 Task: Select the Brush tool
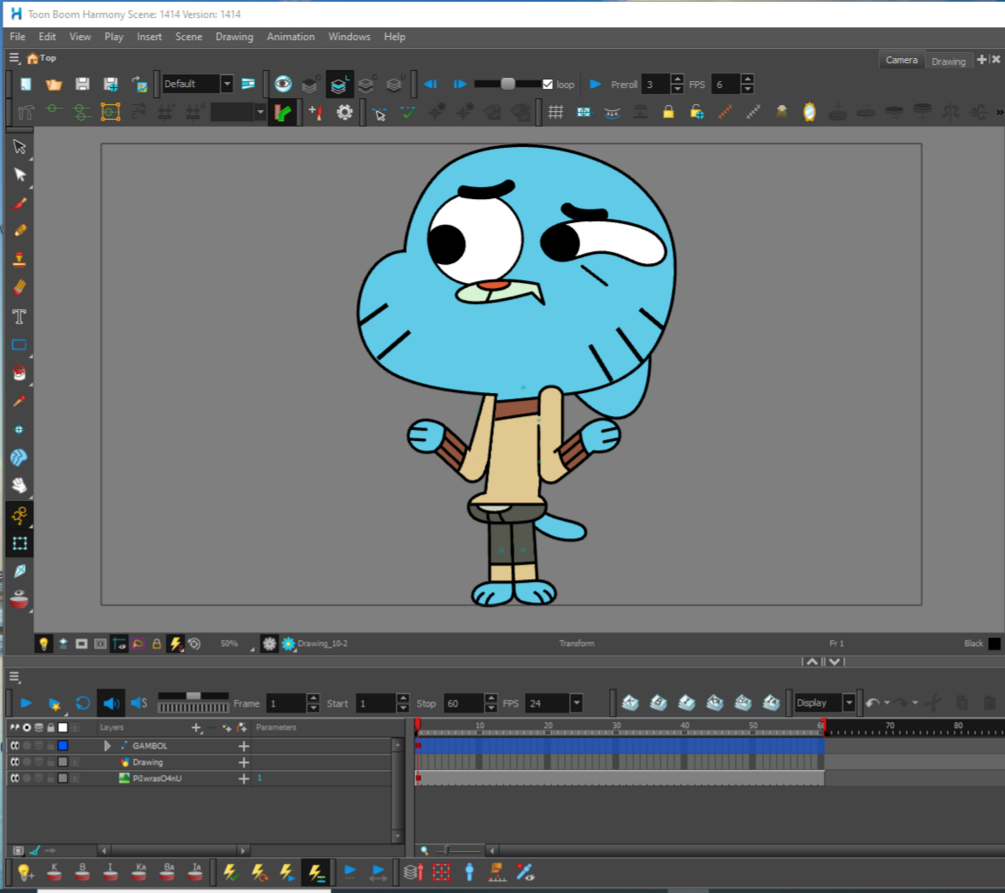click(x=19, y=204)
